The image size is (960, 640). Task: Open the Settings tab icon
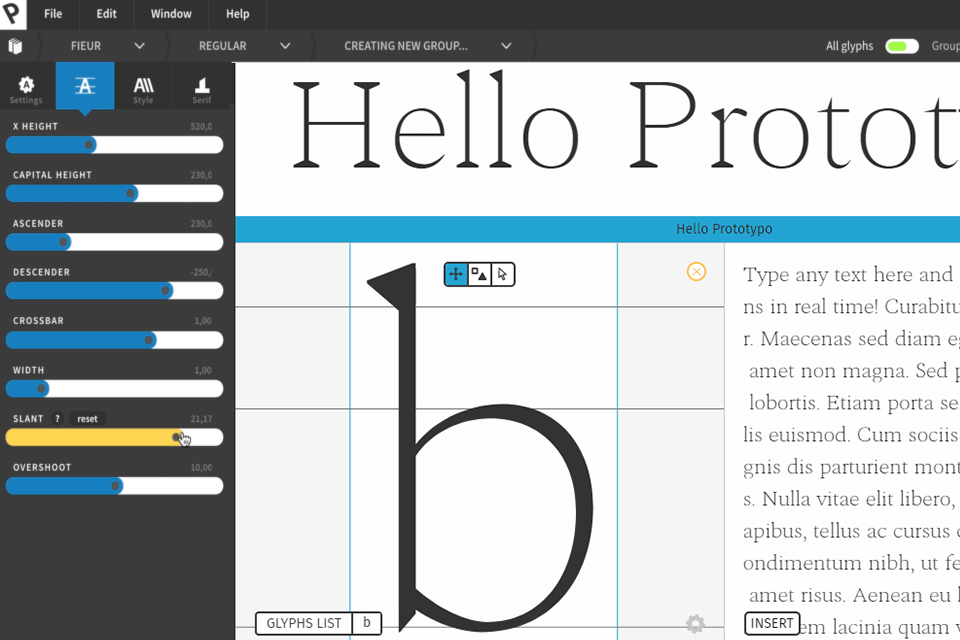(26, 89)
